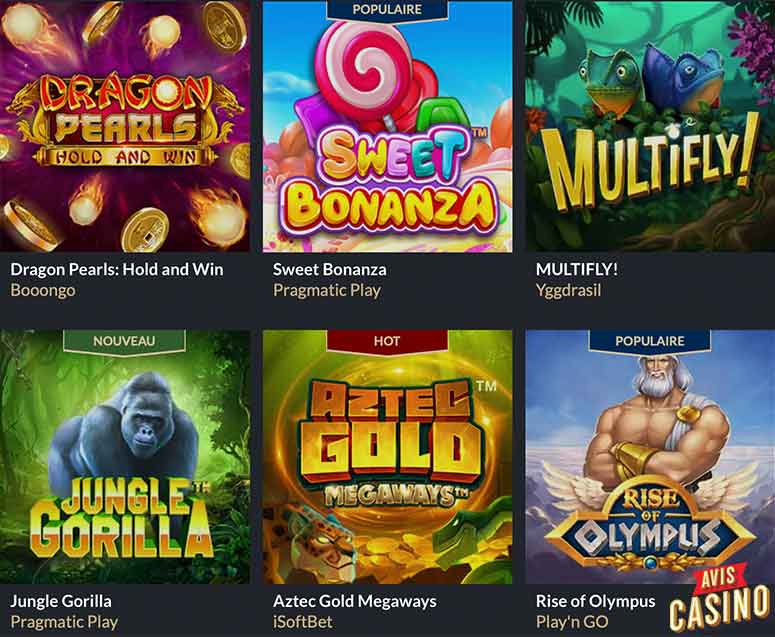Click the POPULAIRE badge on Sweet Bonanza

click(387, 10)
